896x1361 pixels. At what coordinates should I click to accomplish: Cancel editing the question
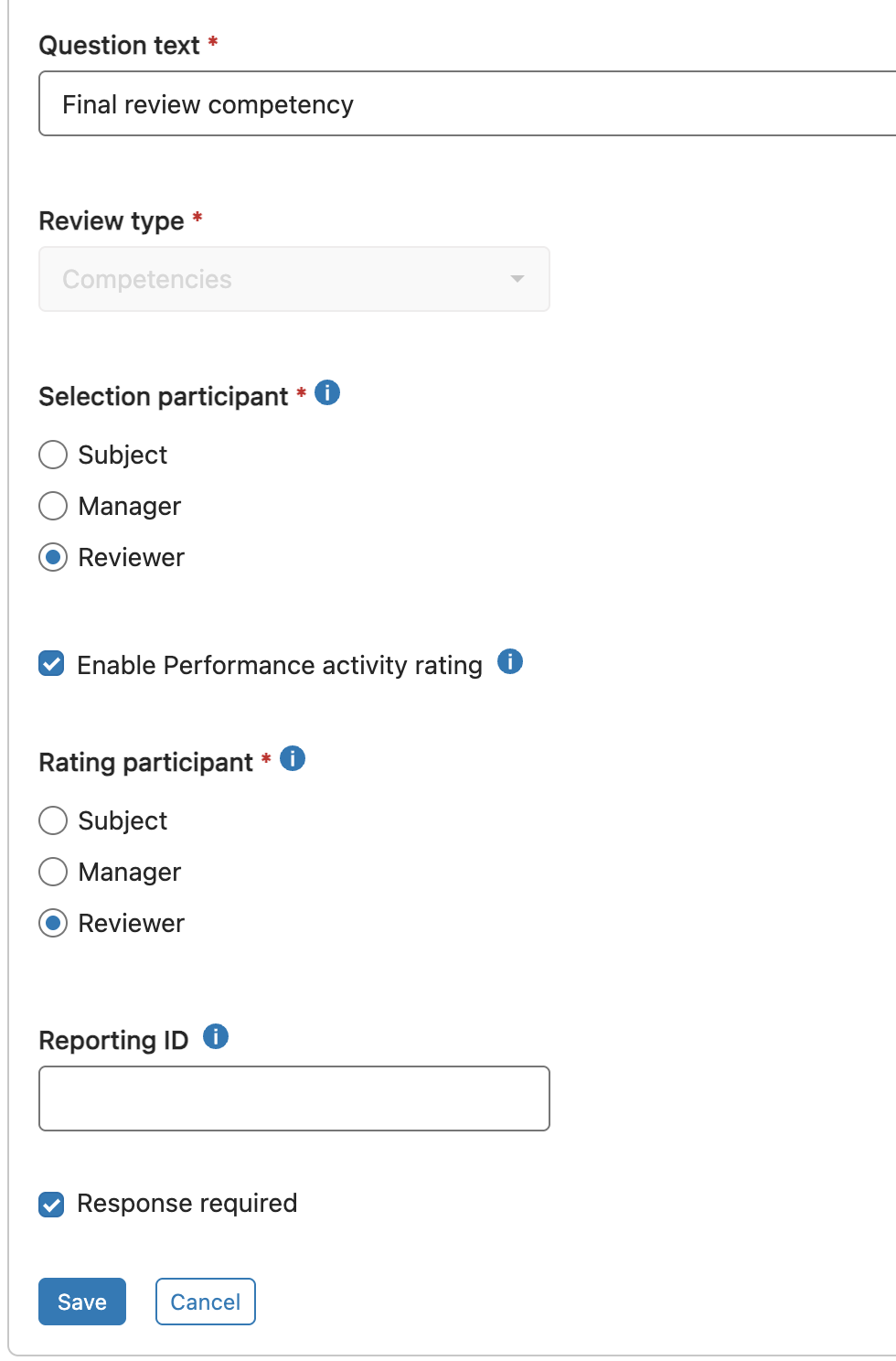(x=206, y=1302)
